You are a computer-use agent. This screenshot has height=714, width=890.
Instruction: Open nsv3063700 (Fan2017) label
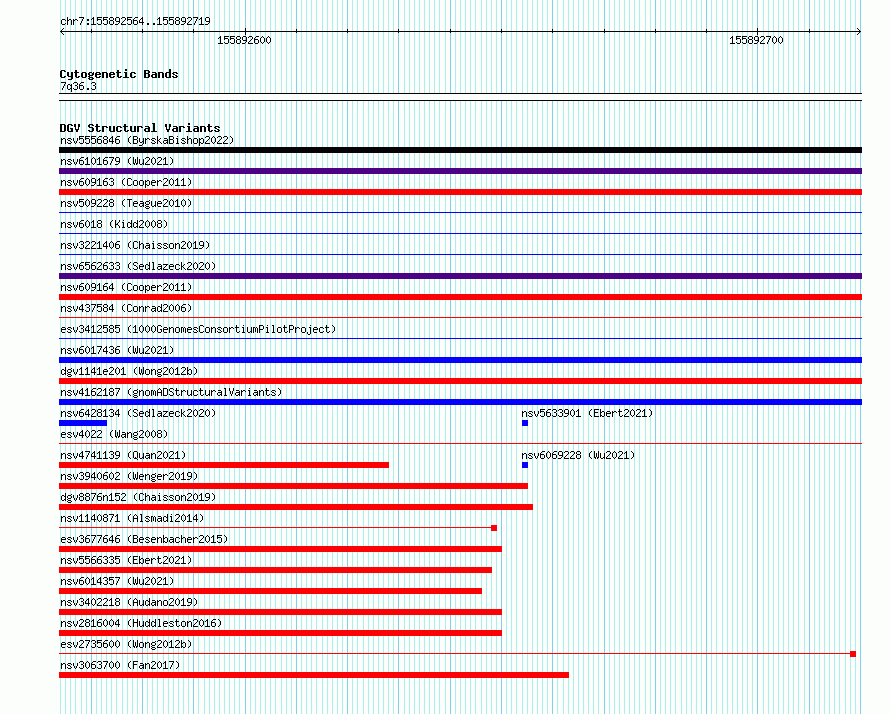[x=120, y=665]
